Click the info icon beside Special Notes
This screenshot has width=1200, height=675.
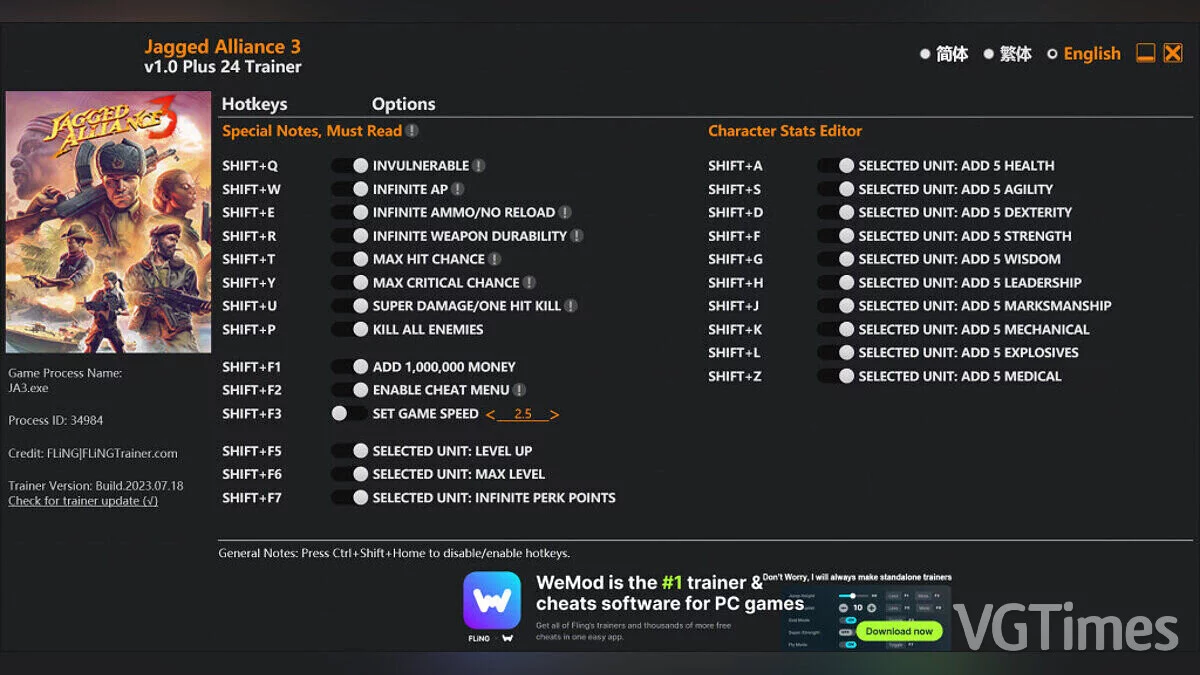(412, 131)
